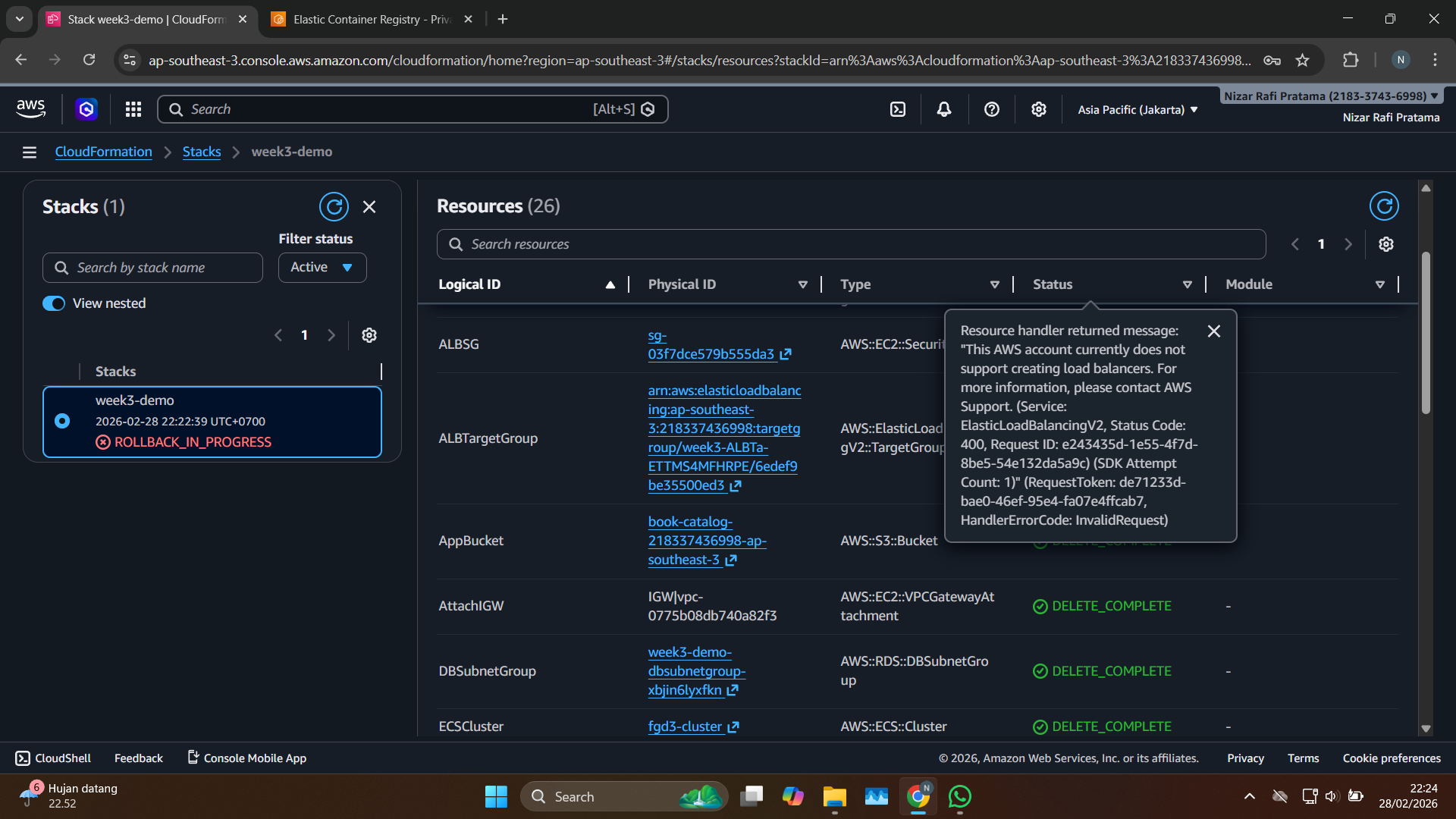Expand the Asia Pacific (Jakarta) region selector

point(1137,110)
